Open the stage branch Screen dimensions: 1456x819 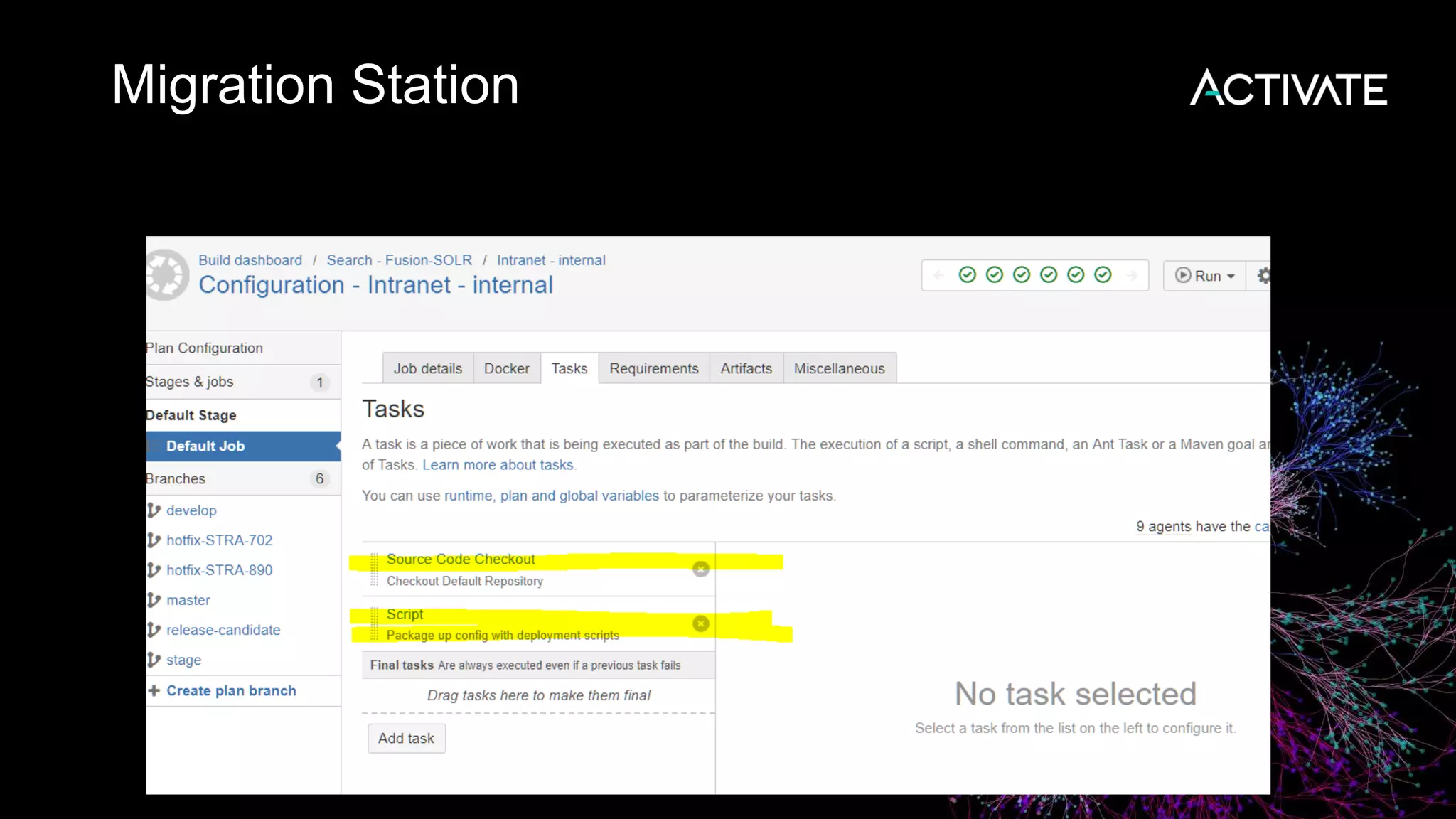point(183,660)
